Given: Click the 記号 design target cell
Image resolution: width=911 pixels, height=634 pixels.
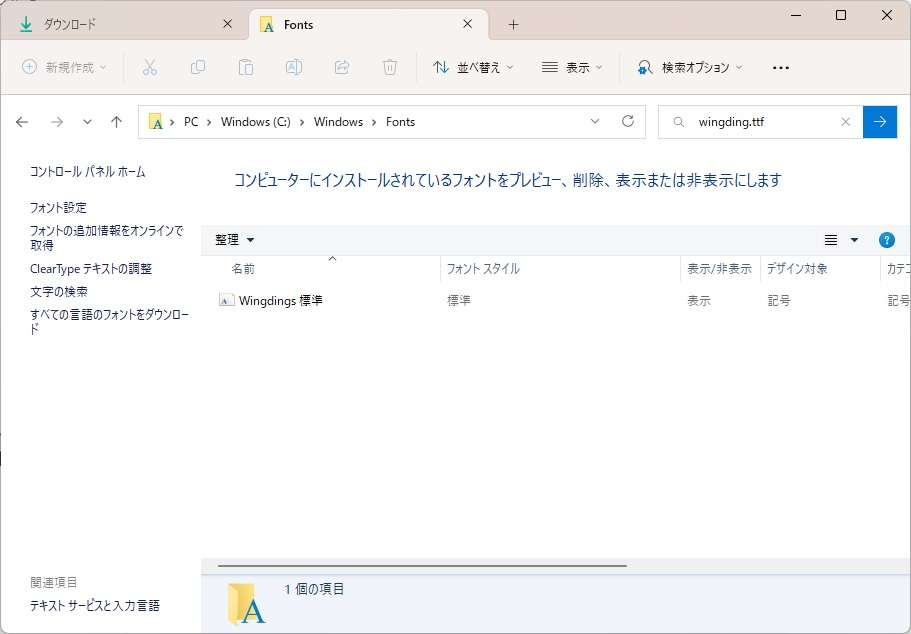Looking at the screenshot, I should pyautogui.click(x=779, y=300).
